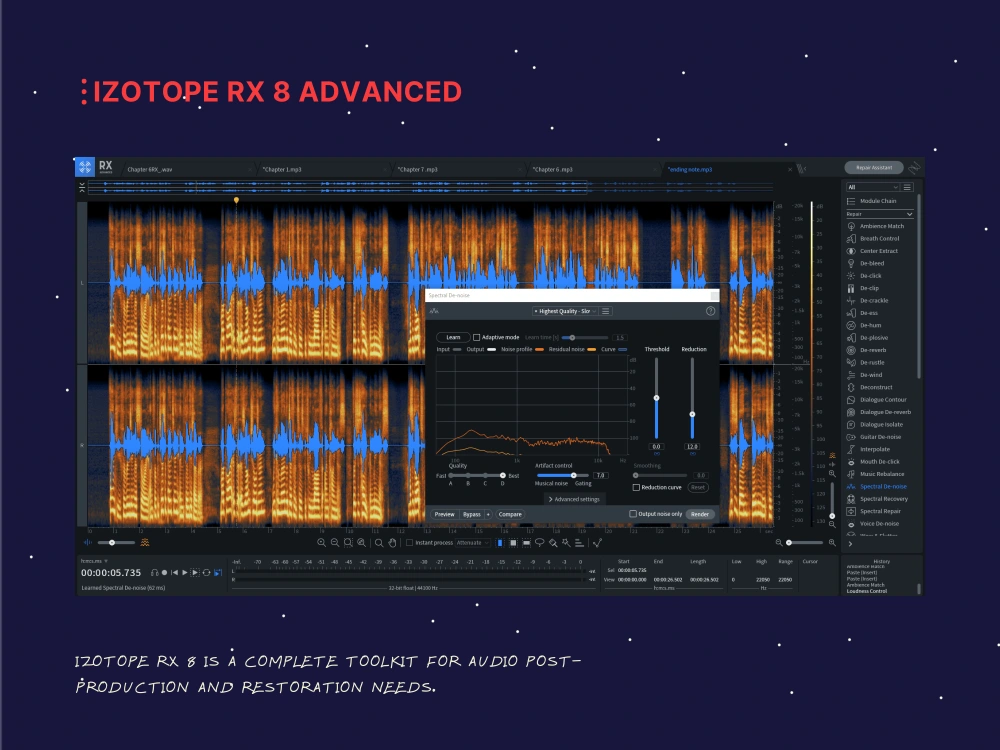
Task: Click the Render button
Action: (700, 514)
